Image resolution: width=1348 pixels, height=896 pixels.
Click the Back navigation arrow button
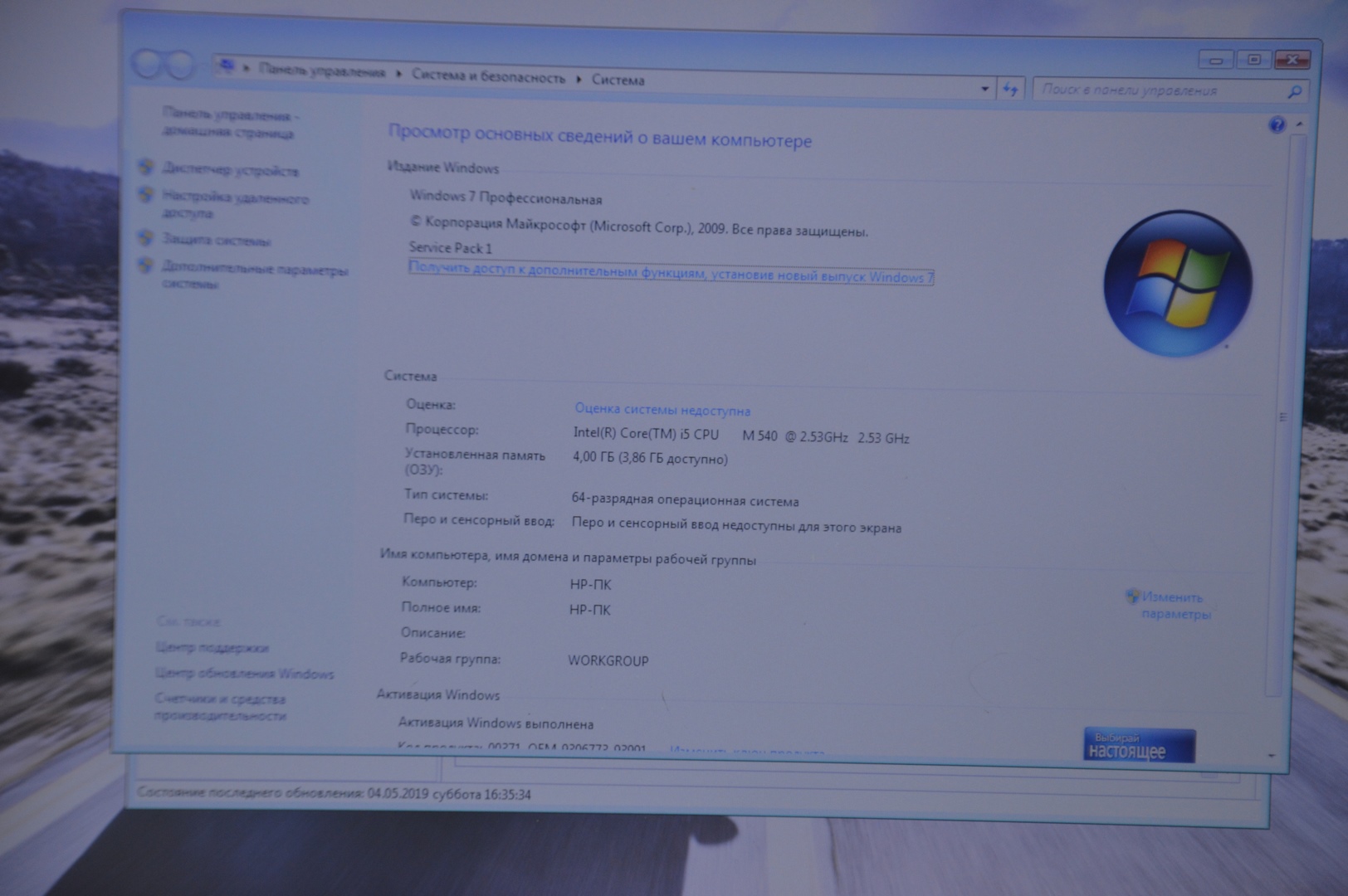[x=148, y=64]
